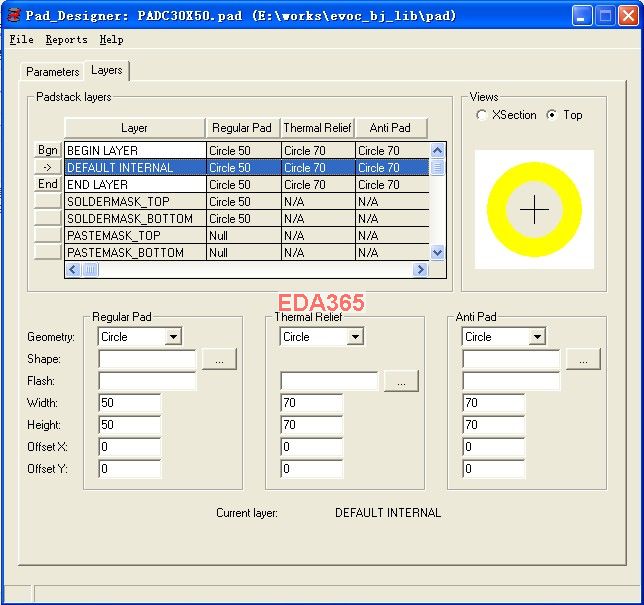
Task: Click the yellow pad preview thumbnail
Action: point(534,209)
